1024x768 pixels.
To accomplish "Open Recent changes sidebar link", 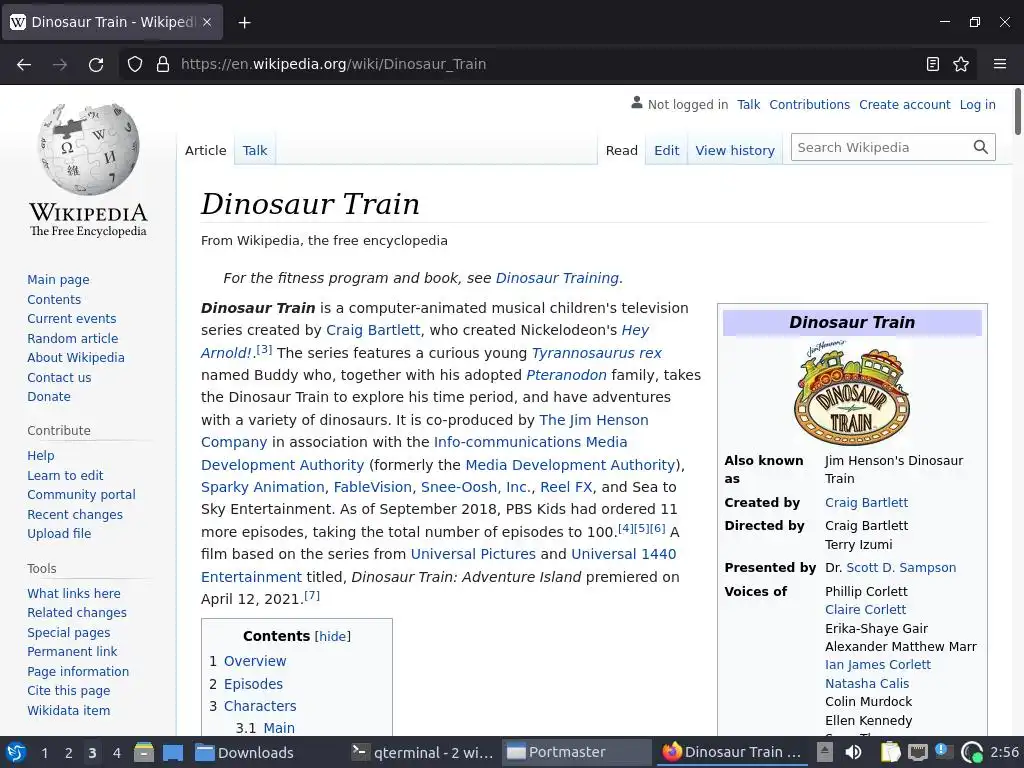I will click(x=74, y=515).
